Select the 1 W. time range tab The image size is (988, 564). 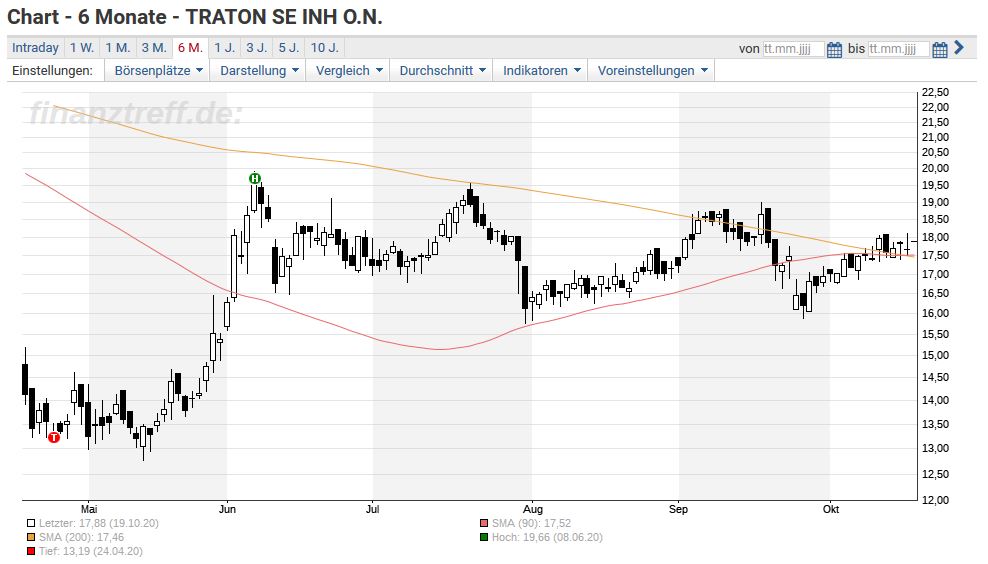coord(82,47)
